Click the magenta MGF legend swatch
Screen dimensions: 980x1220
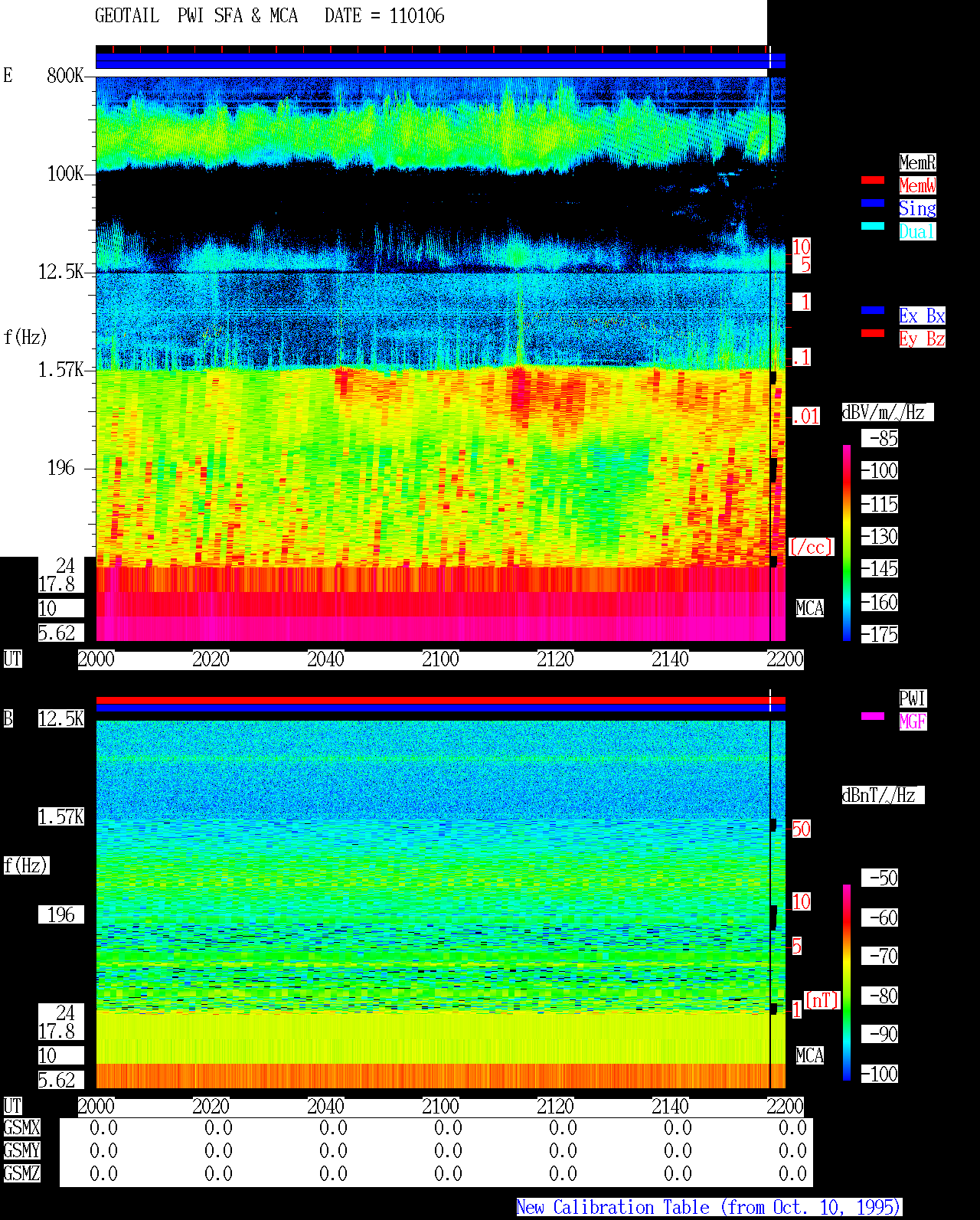[873, 716]
